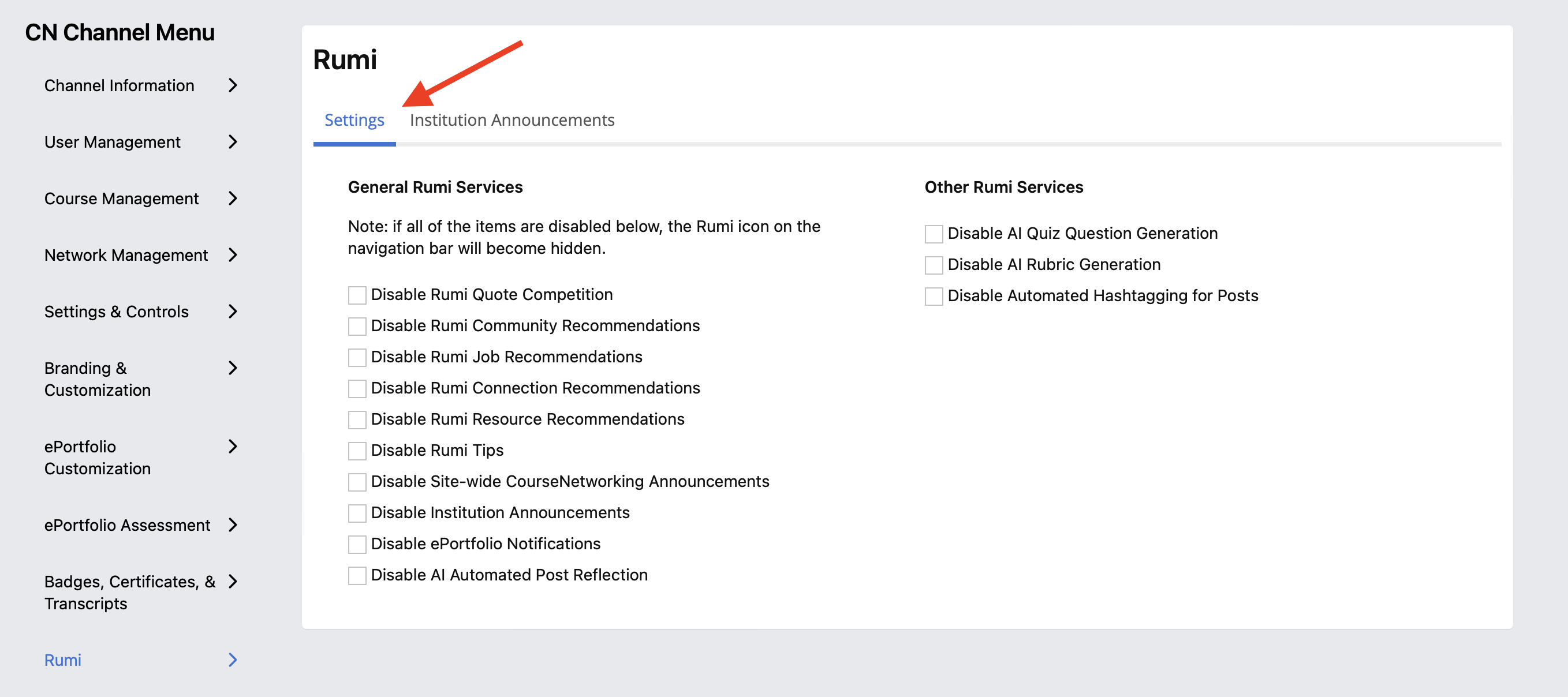Open Badges, Certificates, & Transcripts item

point(130,593)
